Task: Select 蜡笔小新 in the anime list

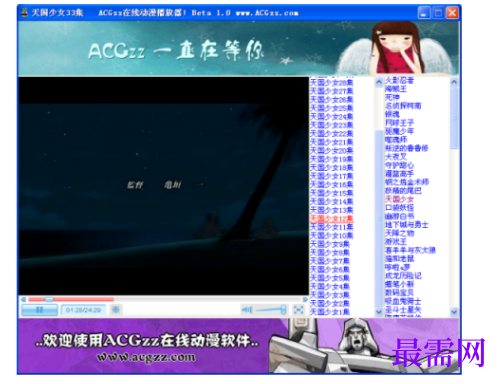Action: [400, 284]
